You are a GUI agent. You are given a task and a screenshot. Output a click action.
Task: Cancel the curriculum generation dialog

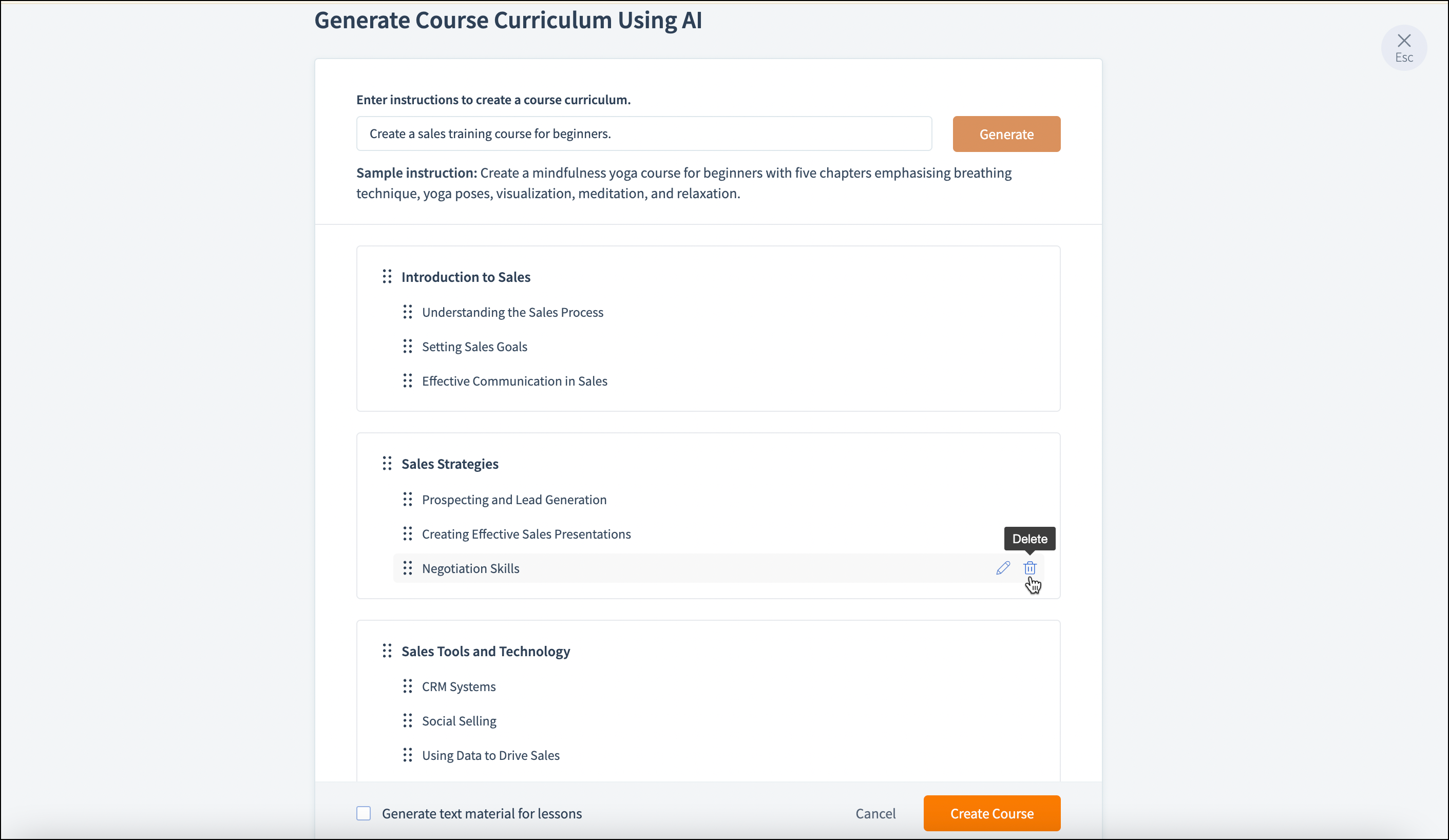tap(874, 813)
